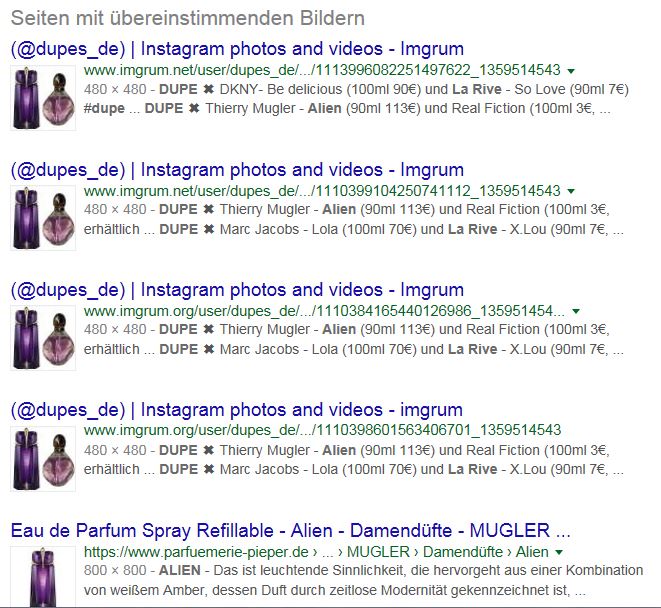Screen dimensions: 661x608
Task: Click imgrum.org URL ending 1110398601563406701_1359514543
Action: [322, 430]
